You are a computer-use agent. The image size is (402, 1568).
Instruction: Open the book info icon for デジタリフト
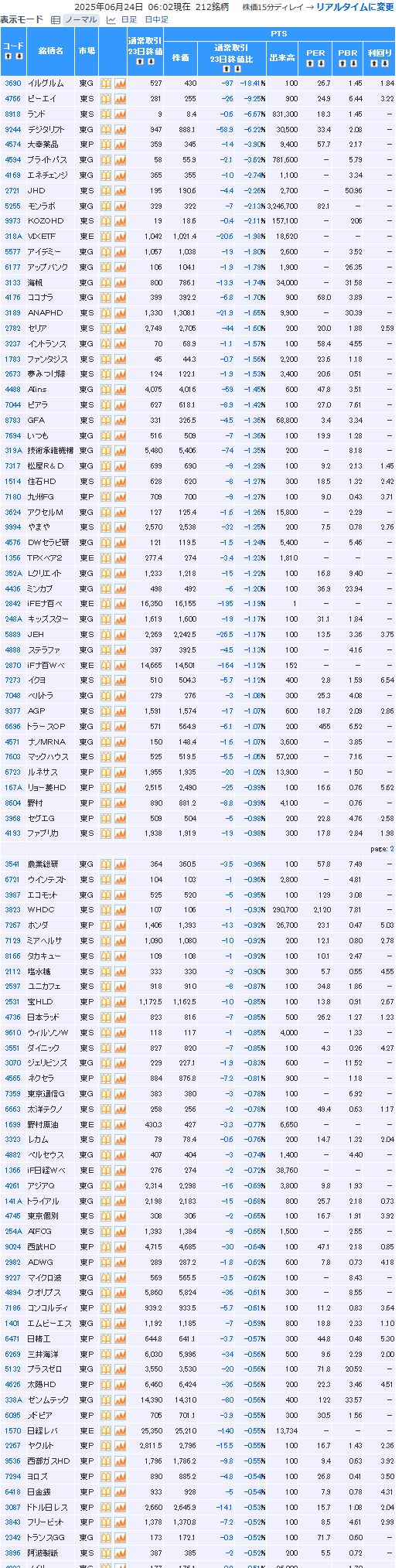(107, 129)
